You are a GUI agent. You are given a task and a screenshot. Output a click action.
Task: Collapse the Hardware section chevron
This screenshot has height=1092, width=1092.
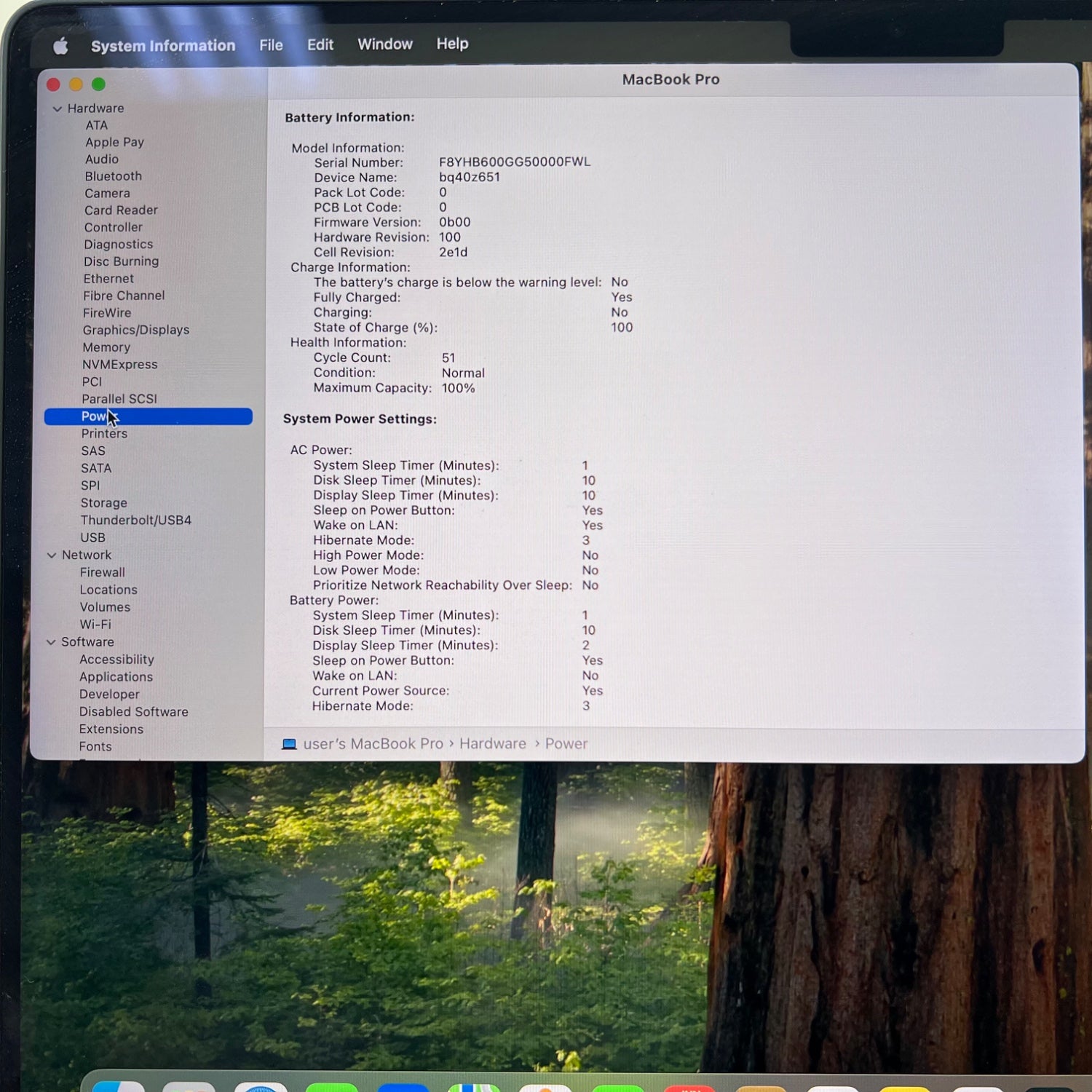57,109
